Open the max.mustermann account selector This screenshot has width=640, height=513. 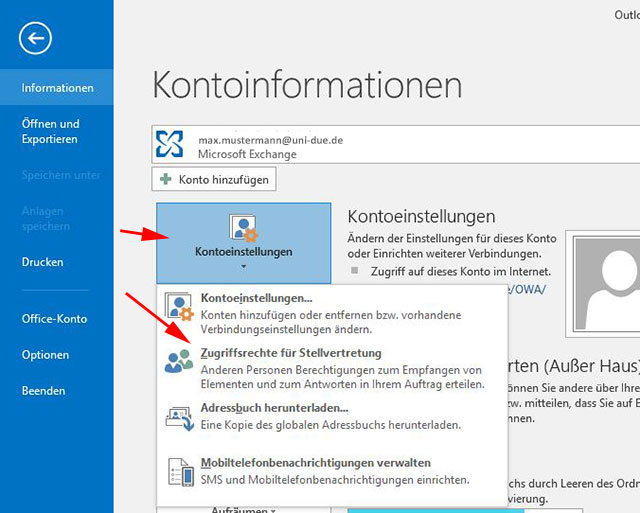click(390, 146)
